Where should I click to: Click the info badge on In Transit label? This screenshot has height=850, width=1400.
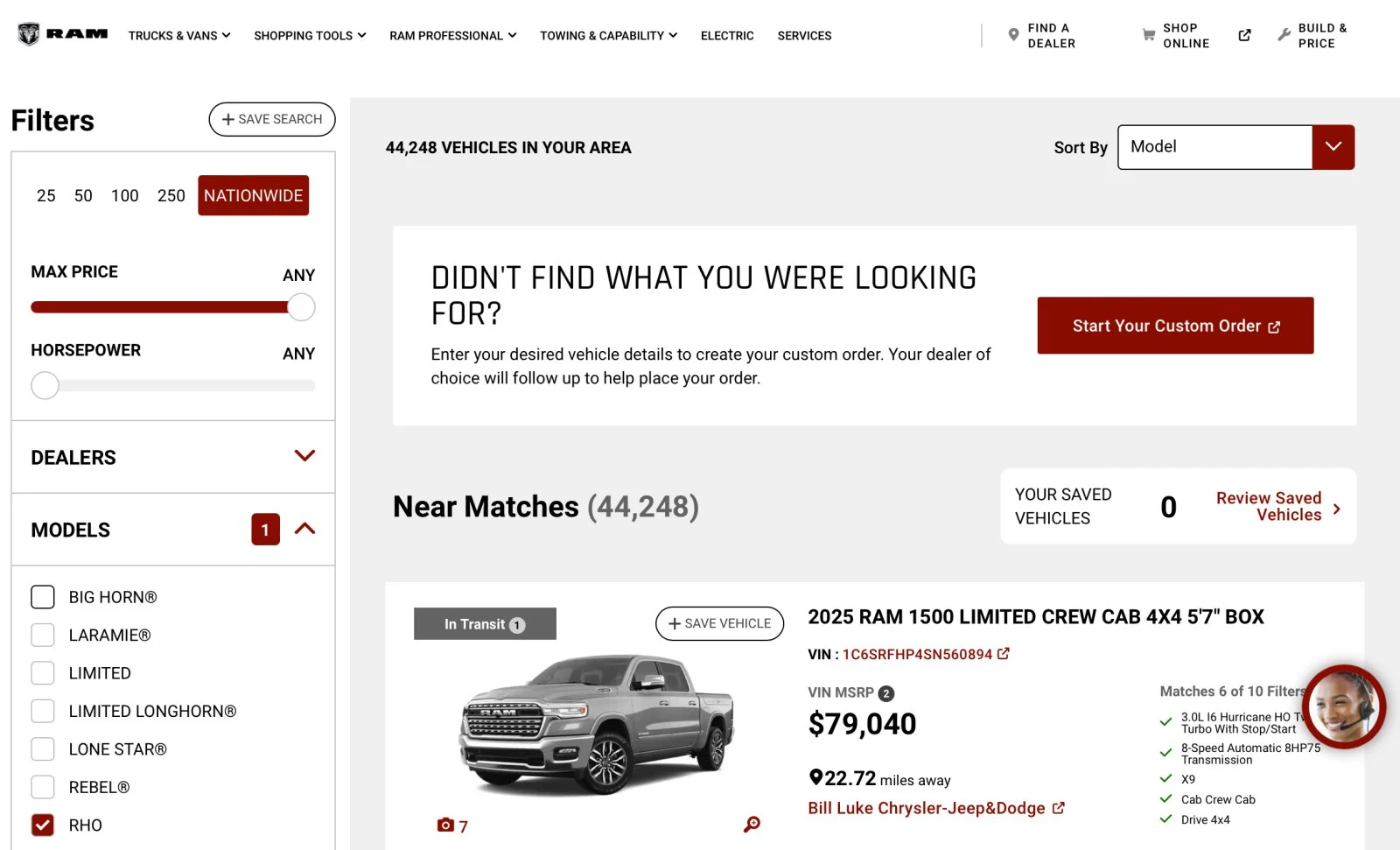[x=517, y=625]
